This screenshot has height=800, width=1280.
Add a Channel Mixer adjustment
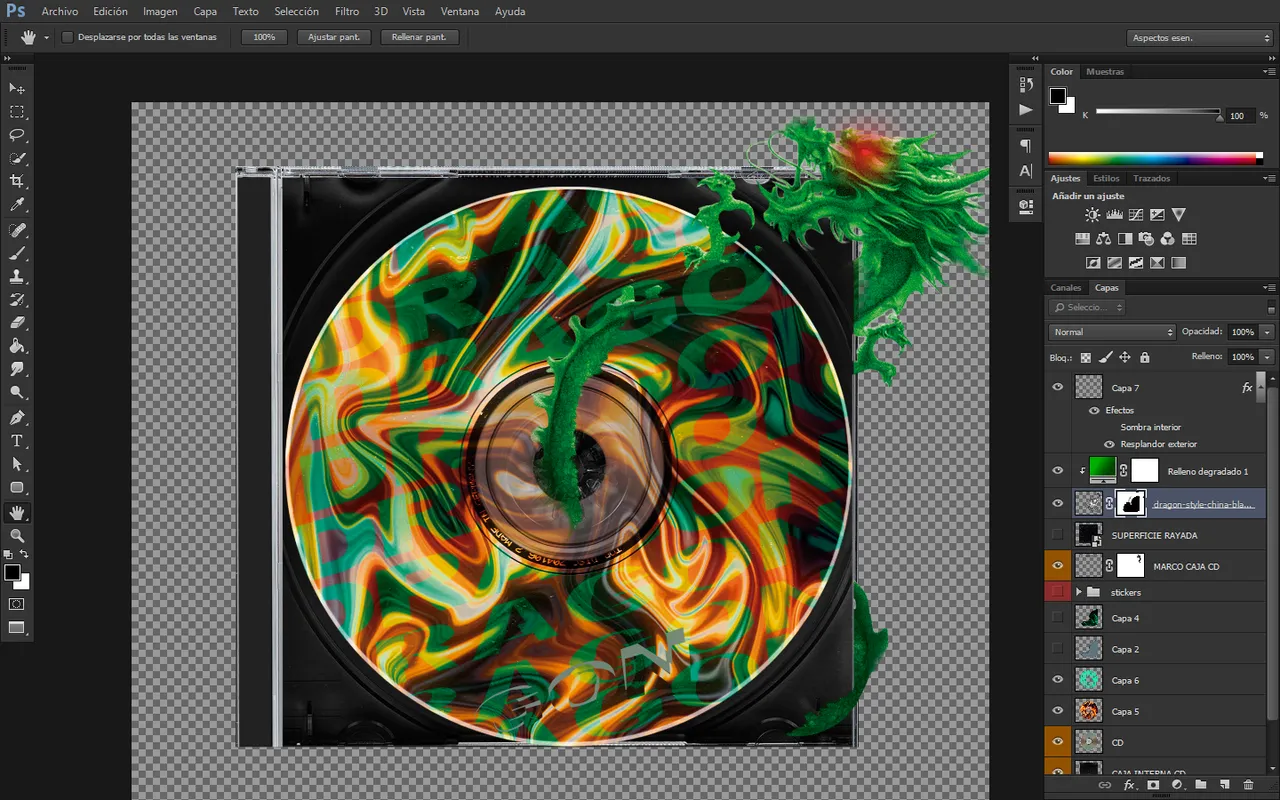tap(1167, 239)
